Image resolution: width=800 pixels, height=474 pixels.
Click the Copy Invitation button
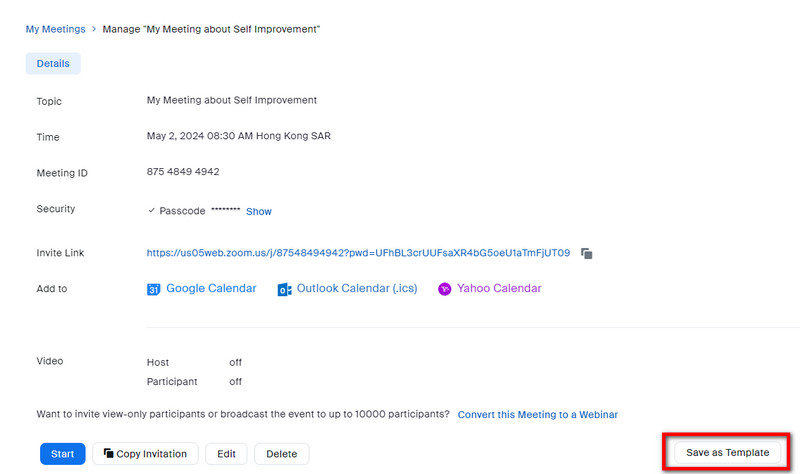tap(145, 454)
